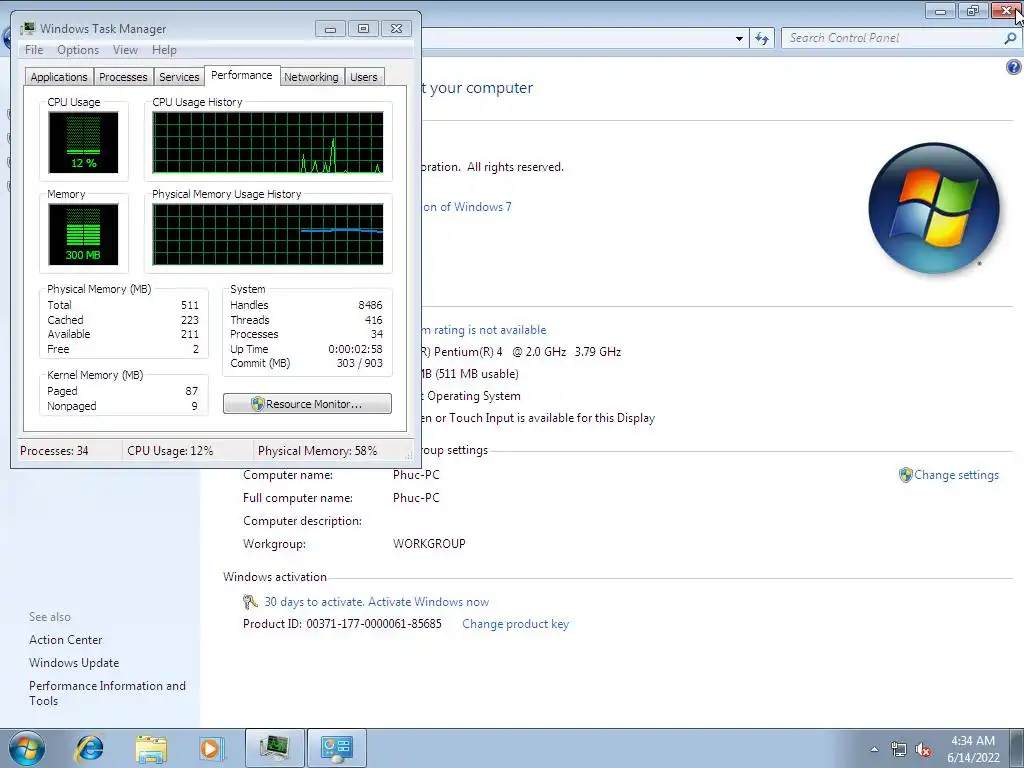
Task: Click the CPU Usage 12% gauge
Action: [83, 142]
